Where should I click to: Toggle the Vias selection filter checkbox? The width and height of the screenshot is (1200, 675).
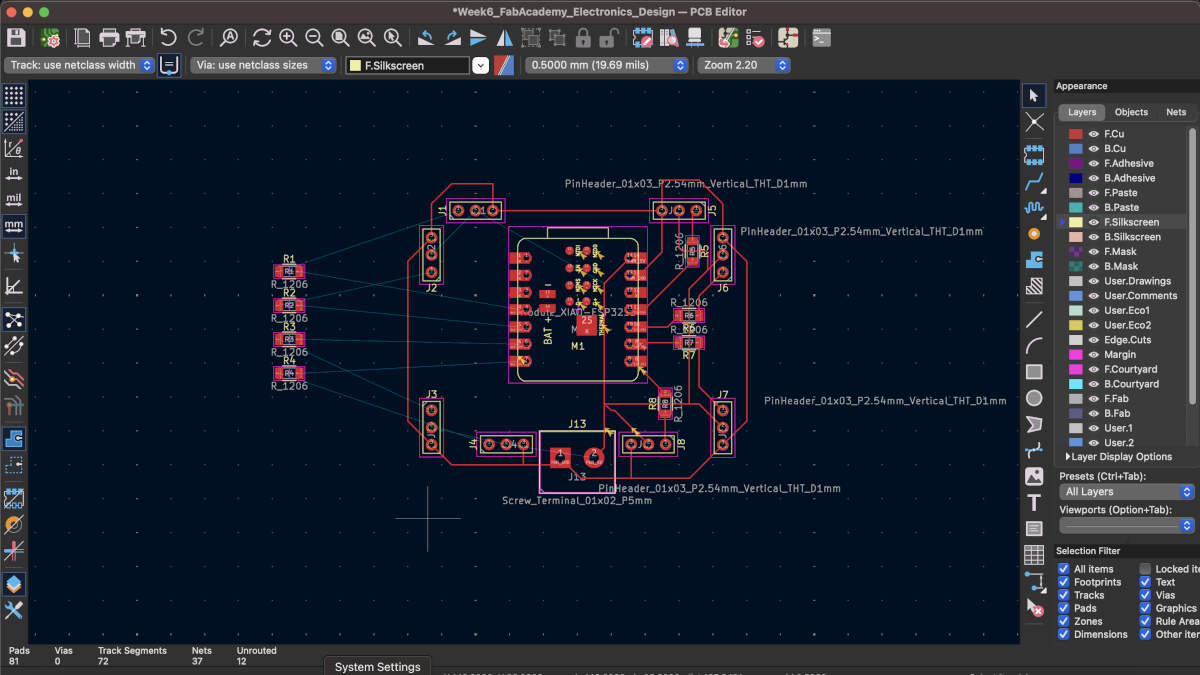(1146, 595)
